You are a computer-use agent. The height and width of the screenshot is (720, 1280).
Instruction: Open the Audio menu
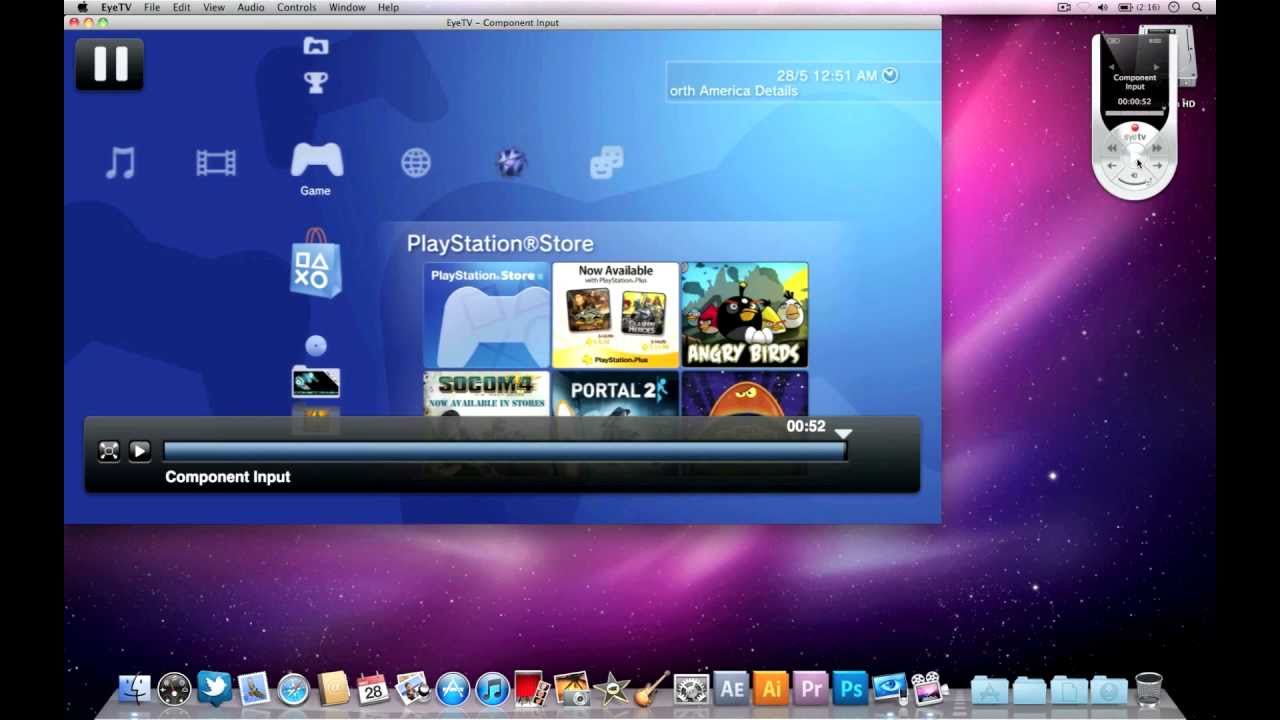(x=251, y=7)
